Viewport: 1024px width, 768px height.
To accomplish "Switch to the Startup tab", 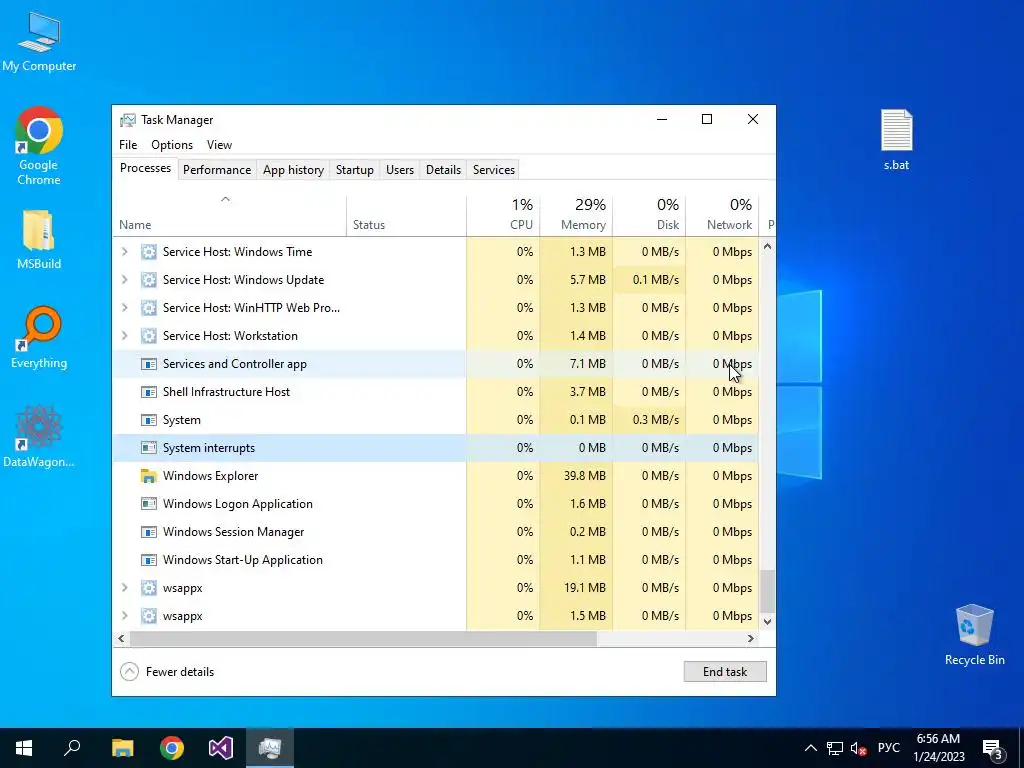I will (355, 170).
